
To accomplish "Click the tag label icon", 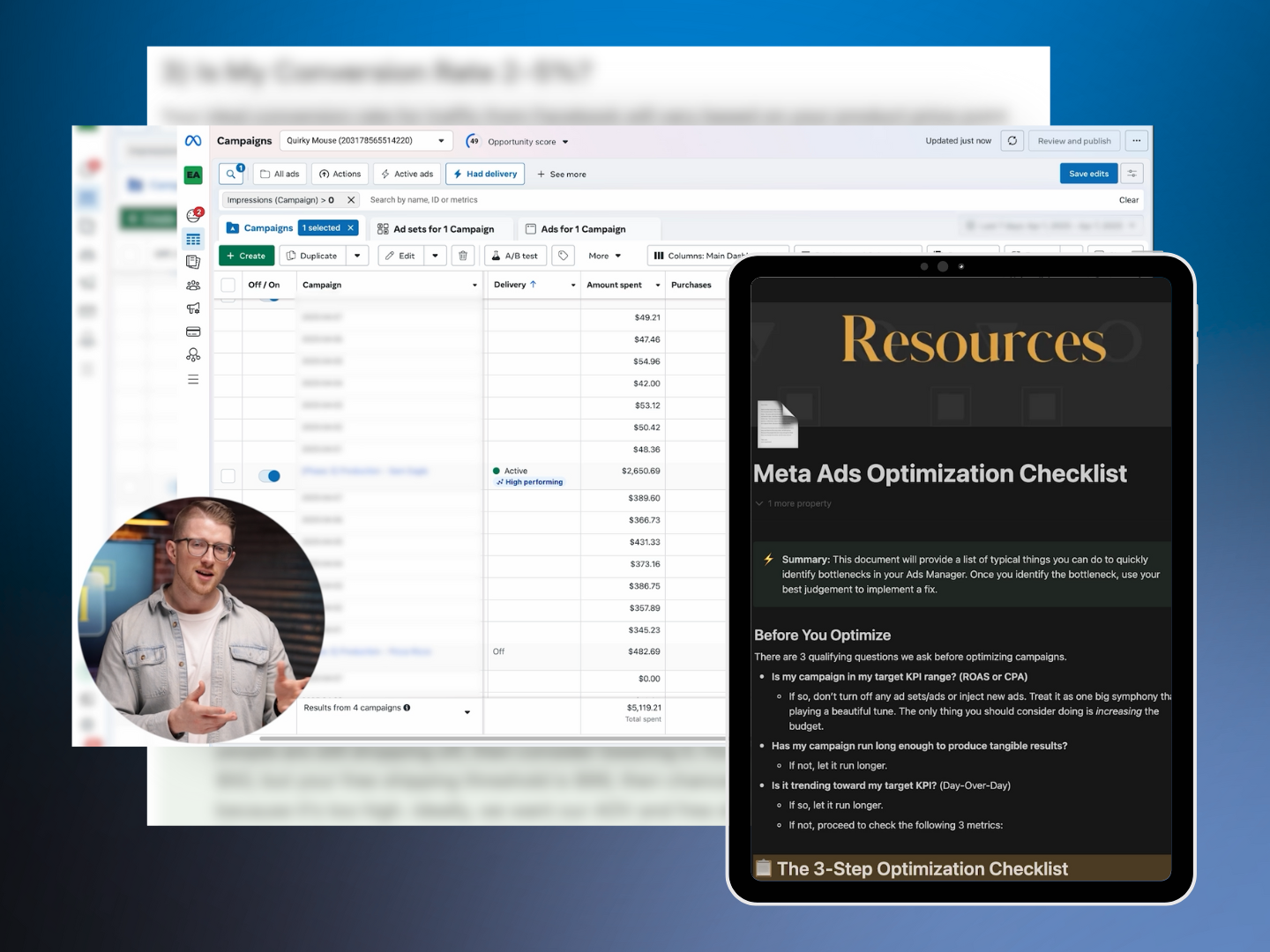I will [x=564, y=256].
